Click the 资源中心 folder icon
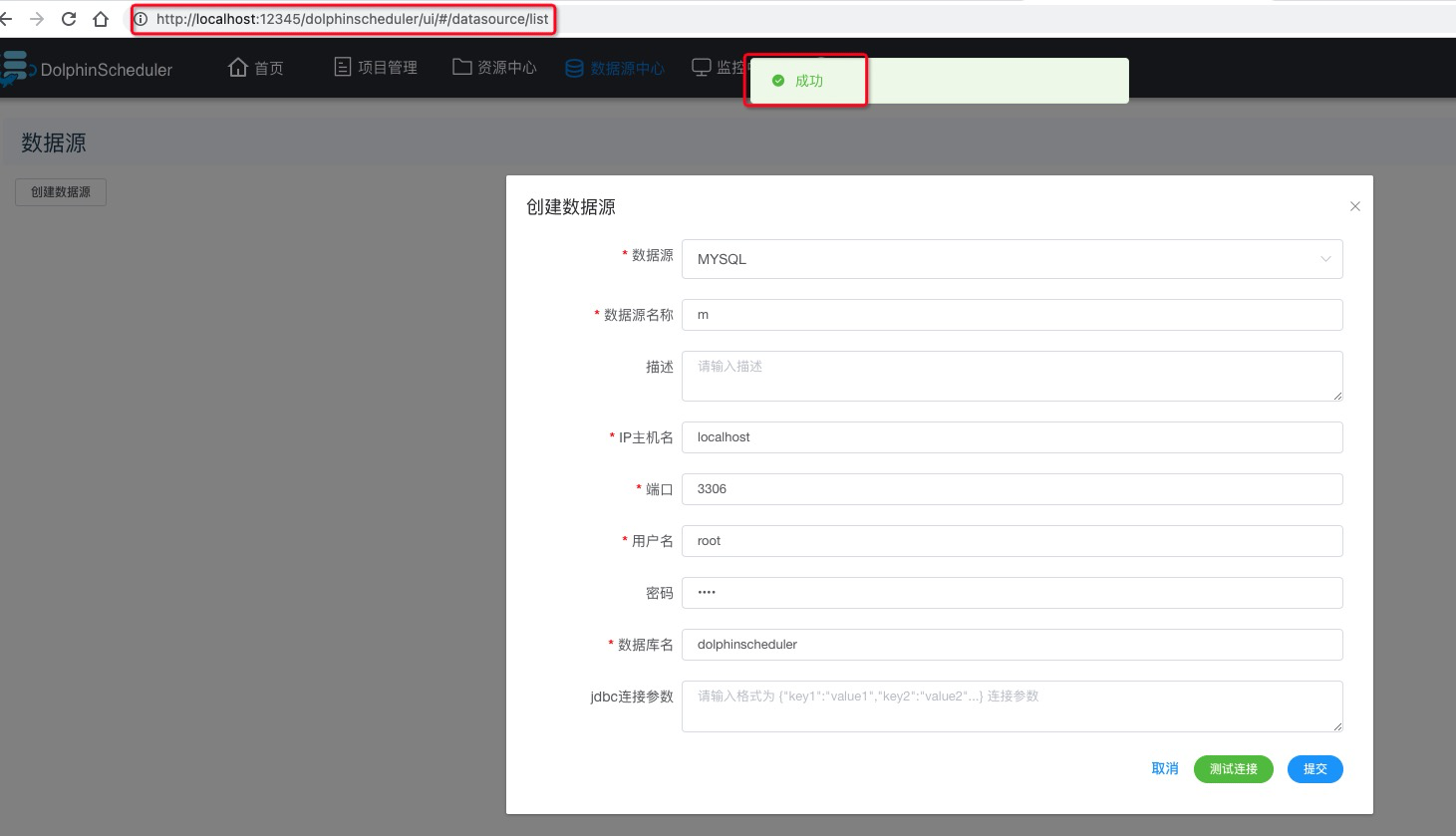 [460, 66]
